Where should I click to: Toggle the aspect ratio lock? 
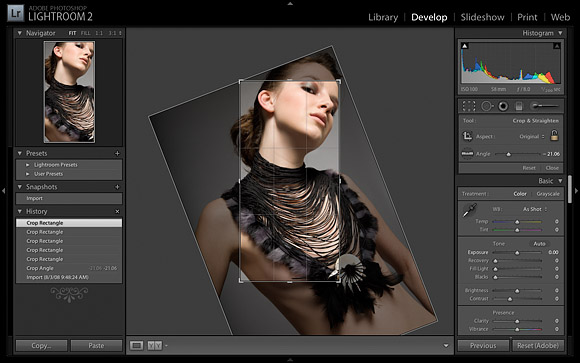554,135
